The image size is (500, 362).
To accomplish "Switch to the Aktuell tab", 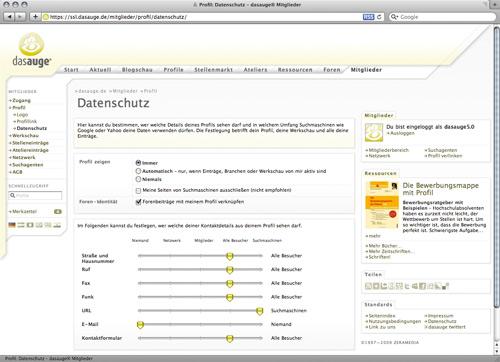I will [100, 70].
